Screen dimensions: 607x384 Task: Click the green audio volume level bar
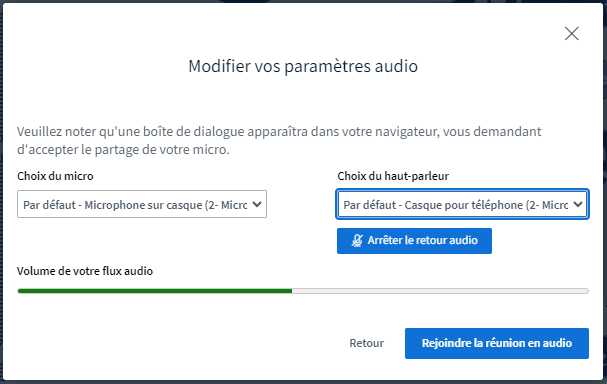click(155, 291)
